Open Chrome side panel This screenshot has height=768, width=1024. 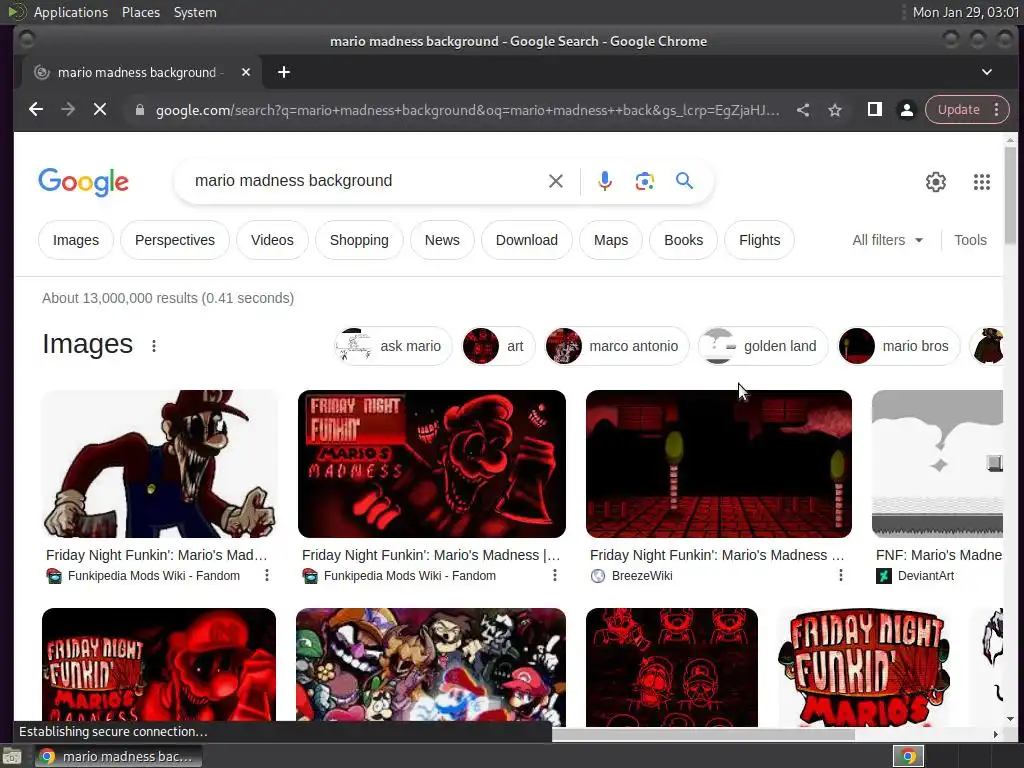874,110
